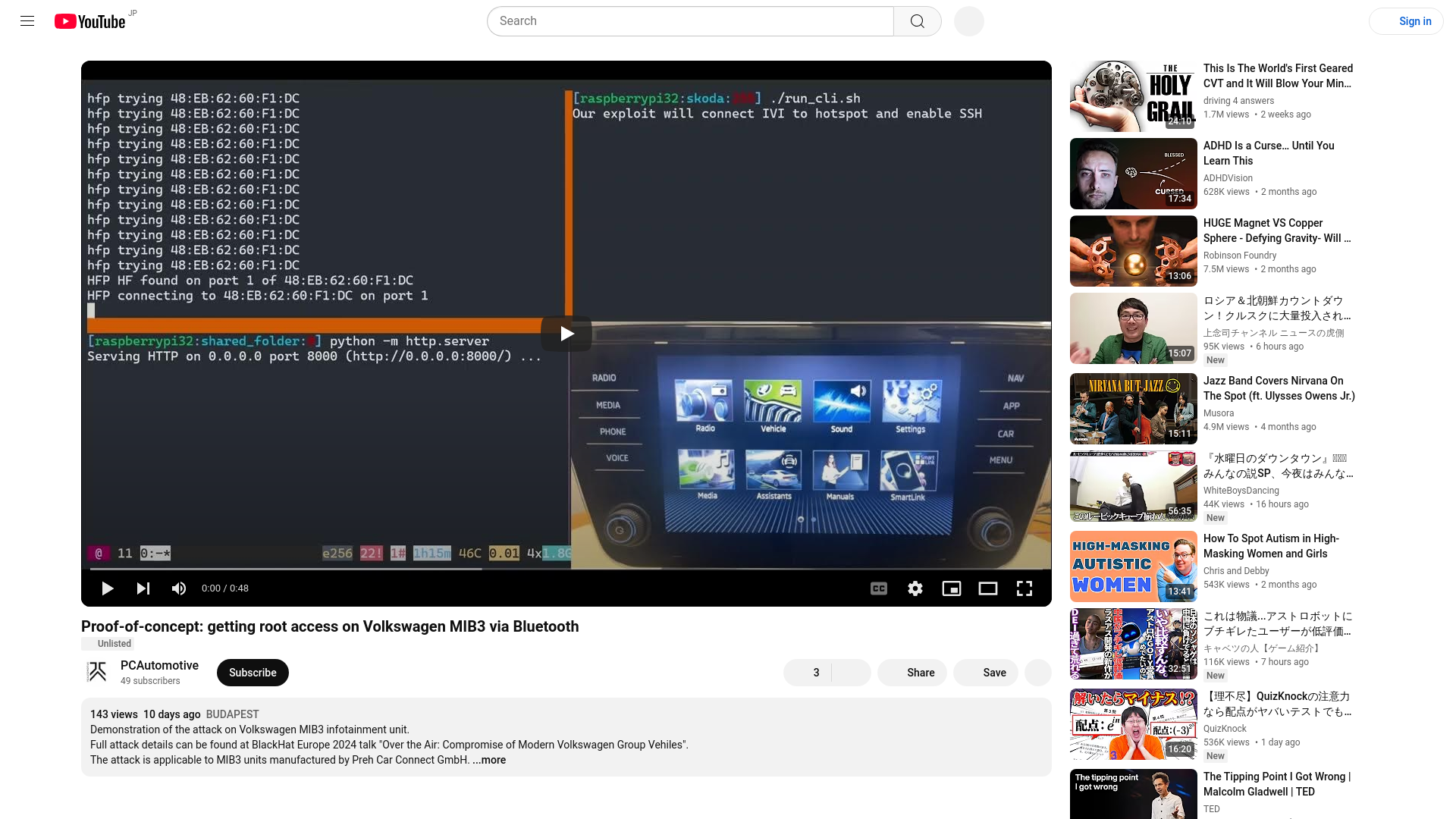Open more actions circle next to Save
The width and height of the screenshot is (1456, 819).
(x=1038, y=673)
